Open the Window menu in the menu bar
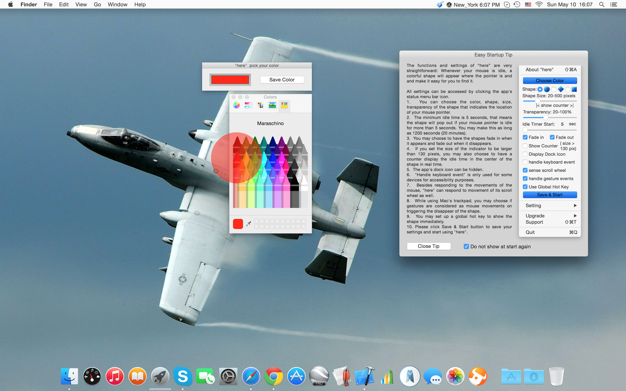Viewport: 626px width, 391px height. tap(117, 4)
